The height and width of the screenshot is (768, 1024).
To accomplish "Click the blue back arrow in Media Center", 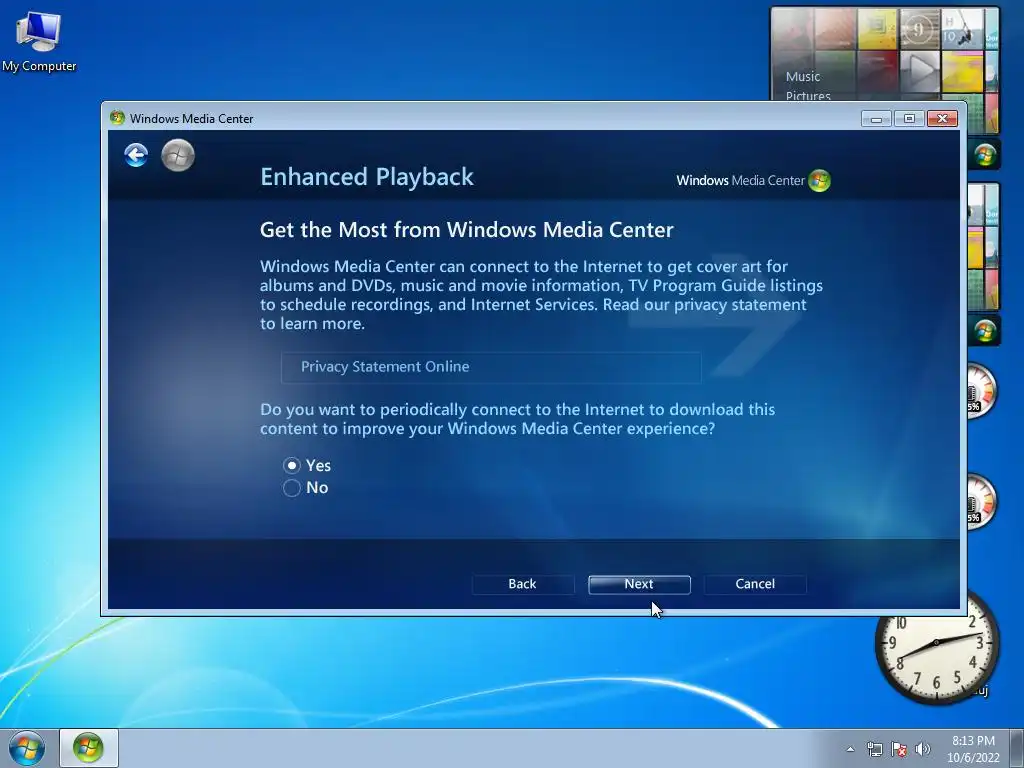I will tap(136, 155).
